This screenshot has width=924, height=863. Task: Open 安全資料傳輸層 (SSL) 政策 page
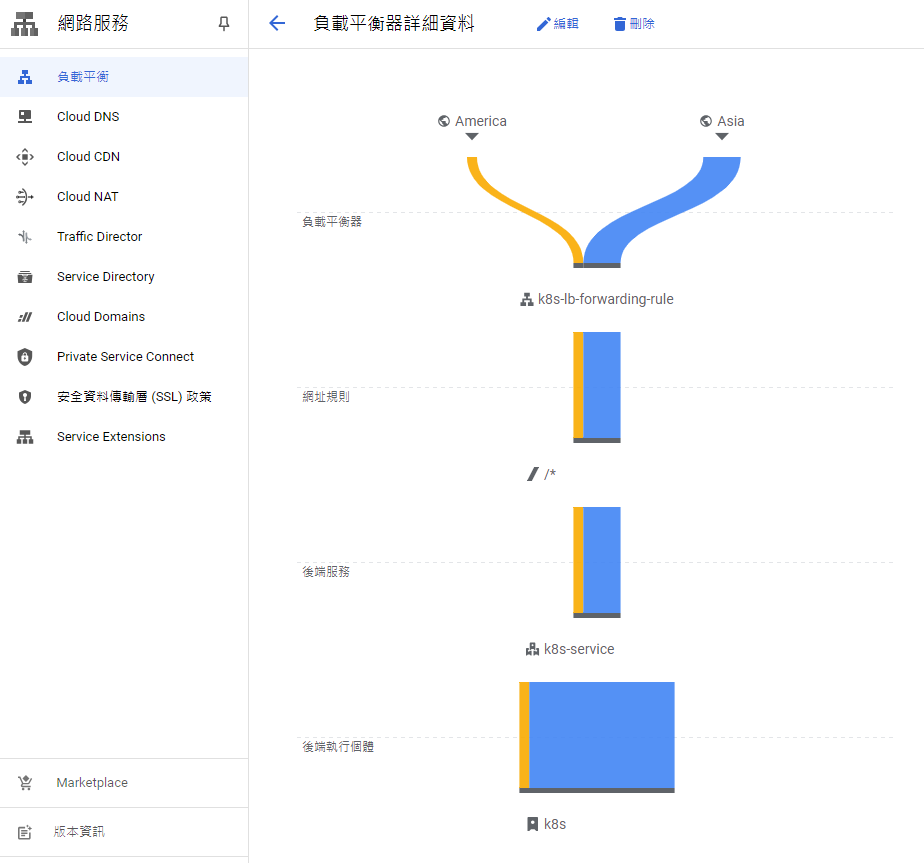point(134,397)
